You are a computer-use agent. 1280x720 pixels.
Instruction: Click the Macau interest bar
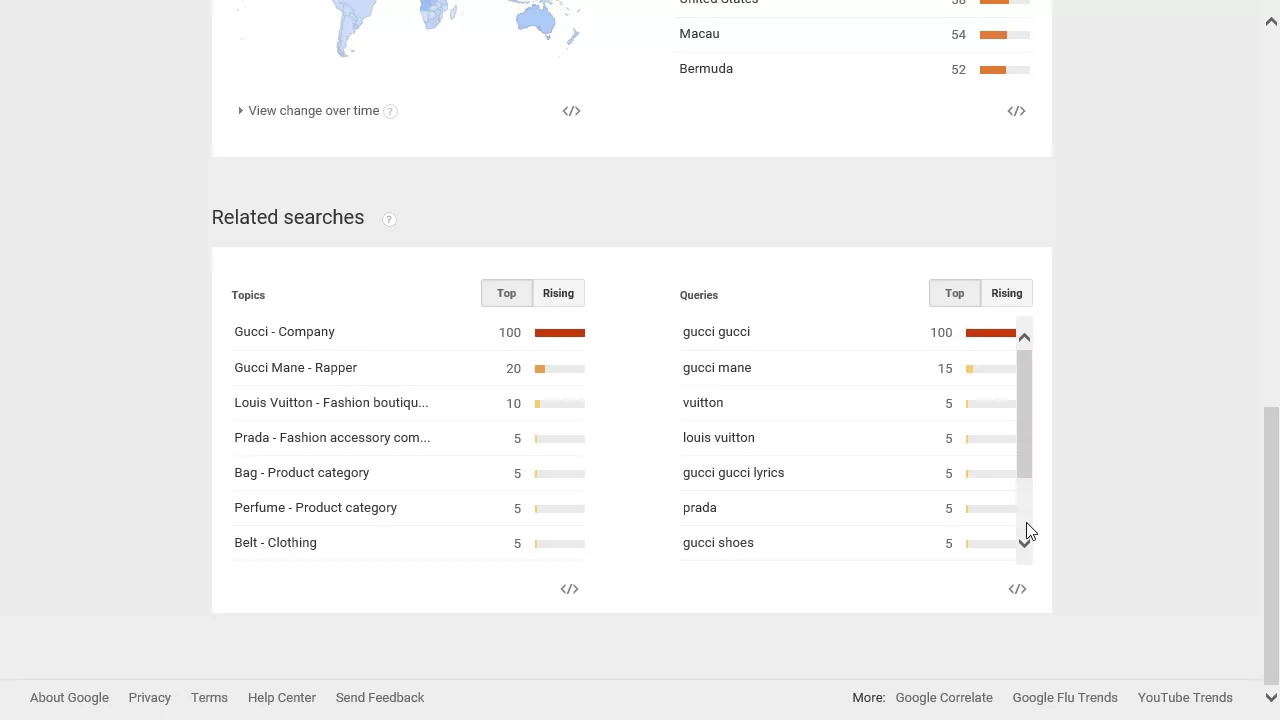[x=1005, y=35]
